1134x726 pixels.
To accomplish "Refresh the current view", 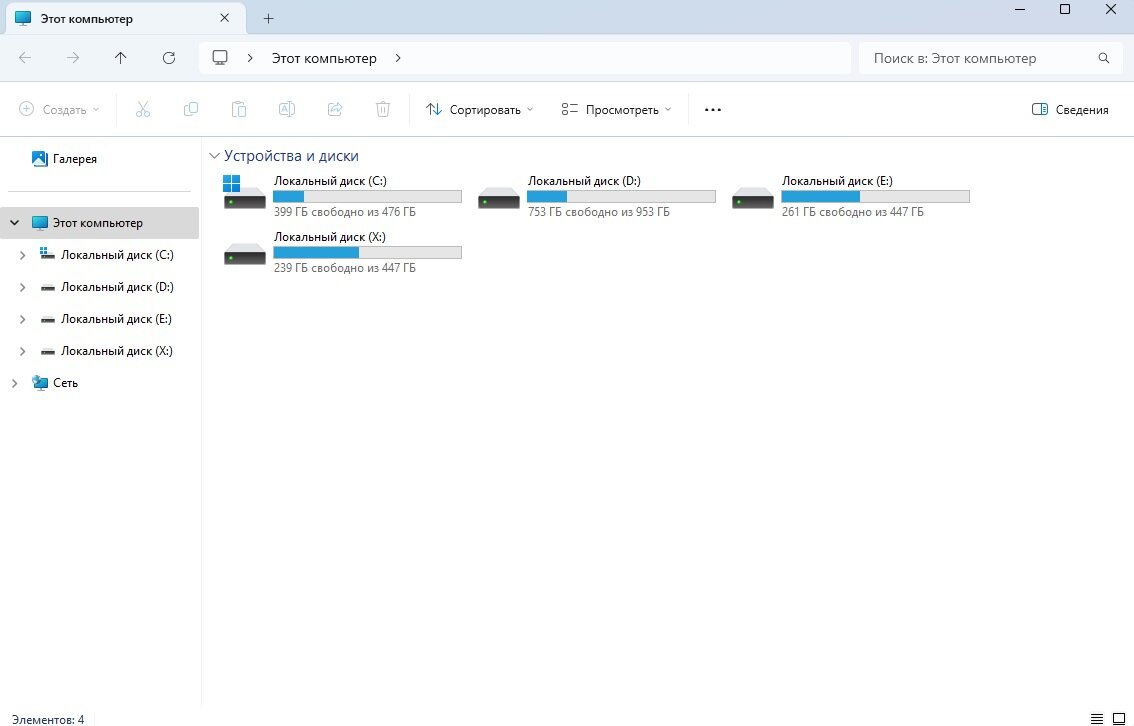I will pyautogui.click(x=169, y=58).
